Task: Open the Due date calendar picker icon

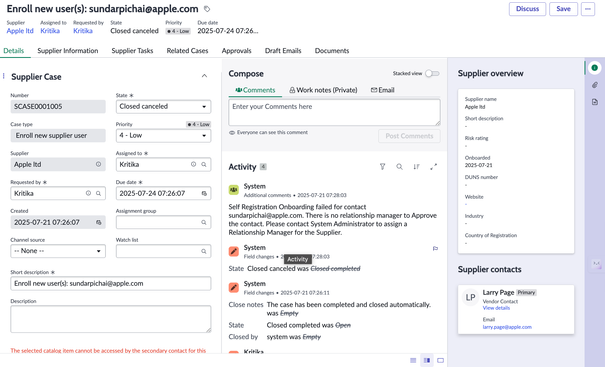Action: point(204,193)
